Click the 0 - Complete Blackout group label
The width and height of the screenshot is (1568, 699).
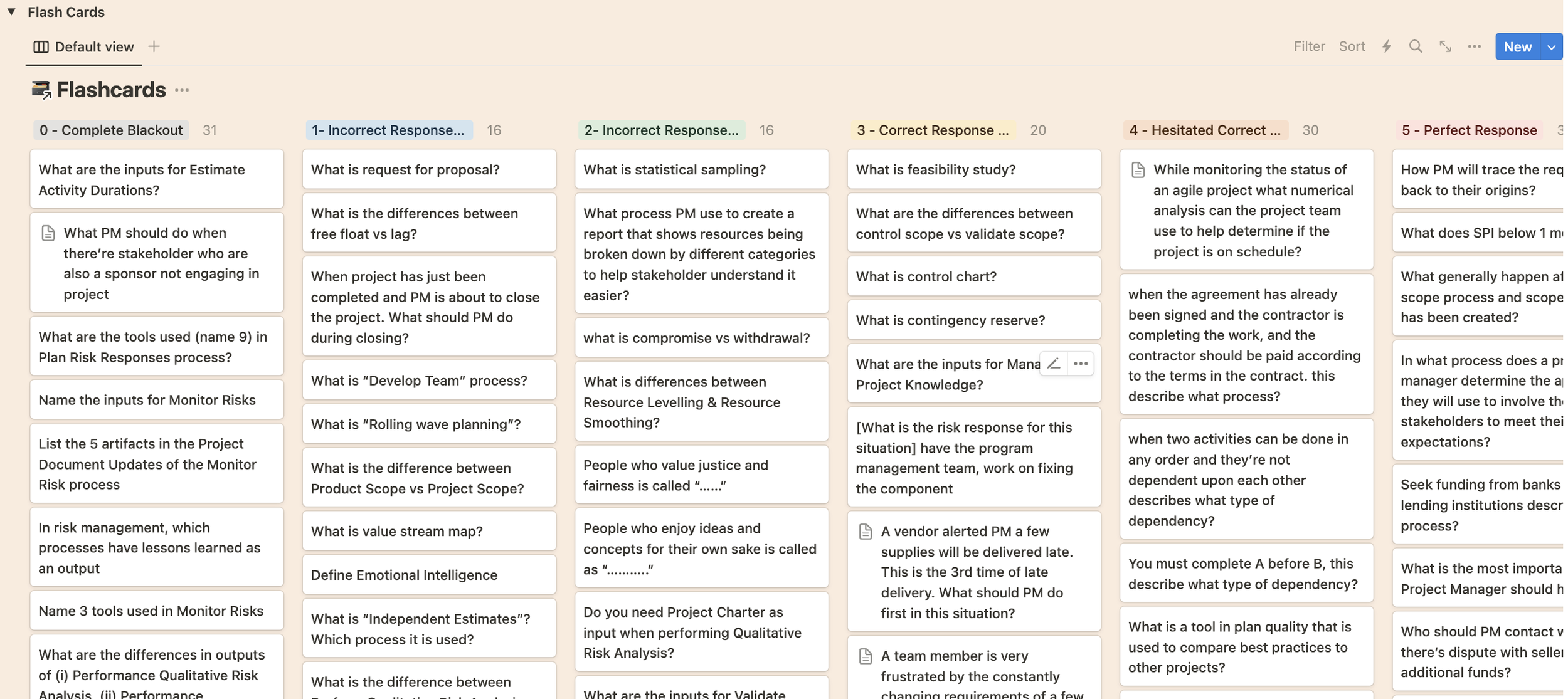point(111,130)
